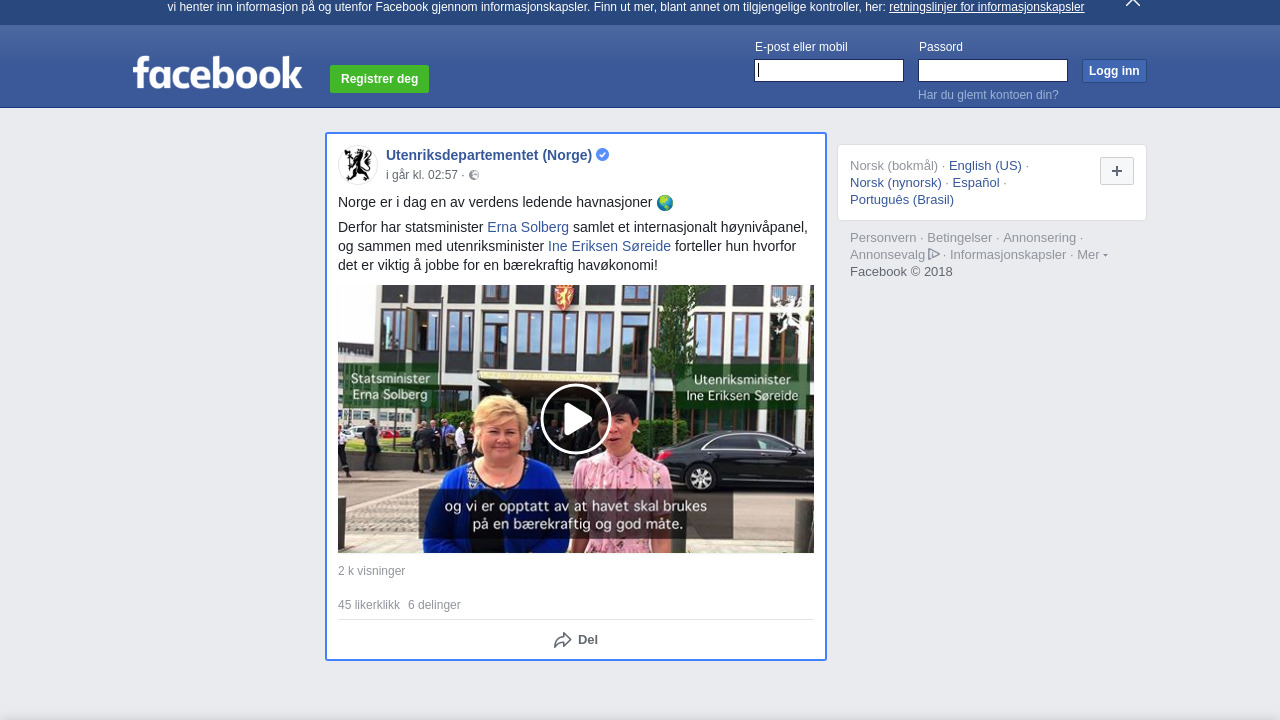
Task: Switch language to English (US)
Action: (x=985, y=165)
